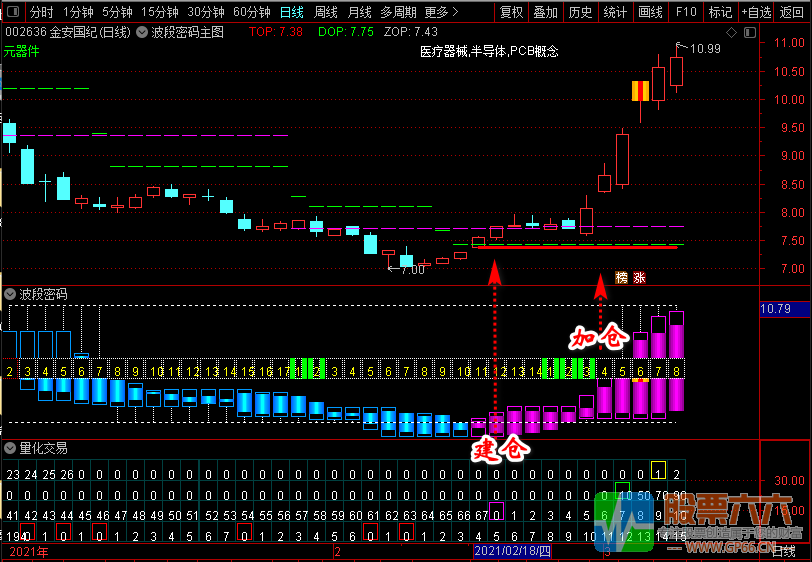Screen dimensions: 812x562
Task: Toggle 标记 marking option
Action: (x=720, y=12)
